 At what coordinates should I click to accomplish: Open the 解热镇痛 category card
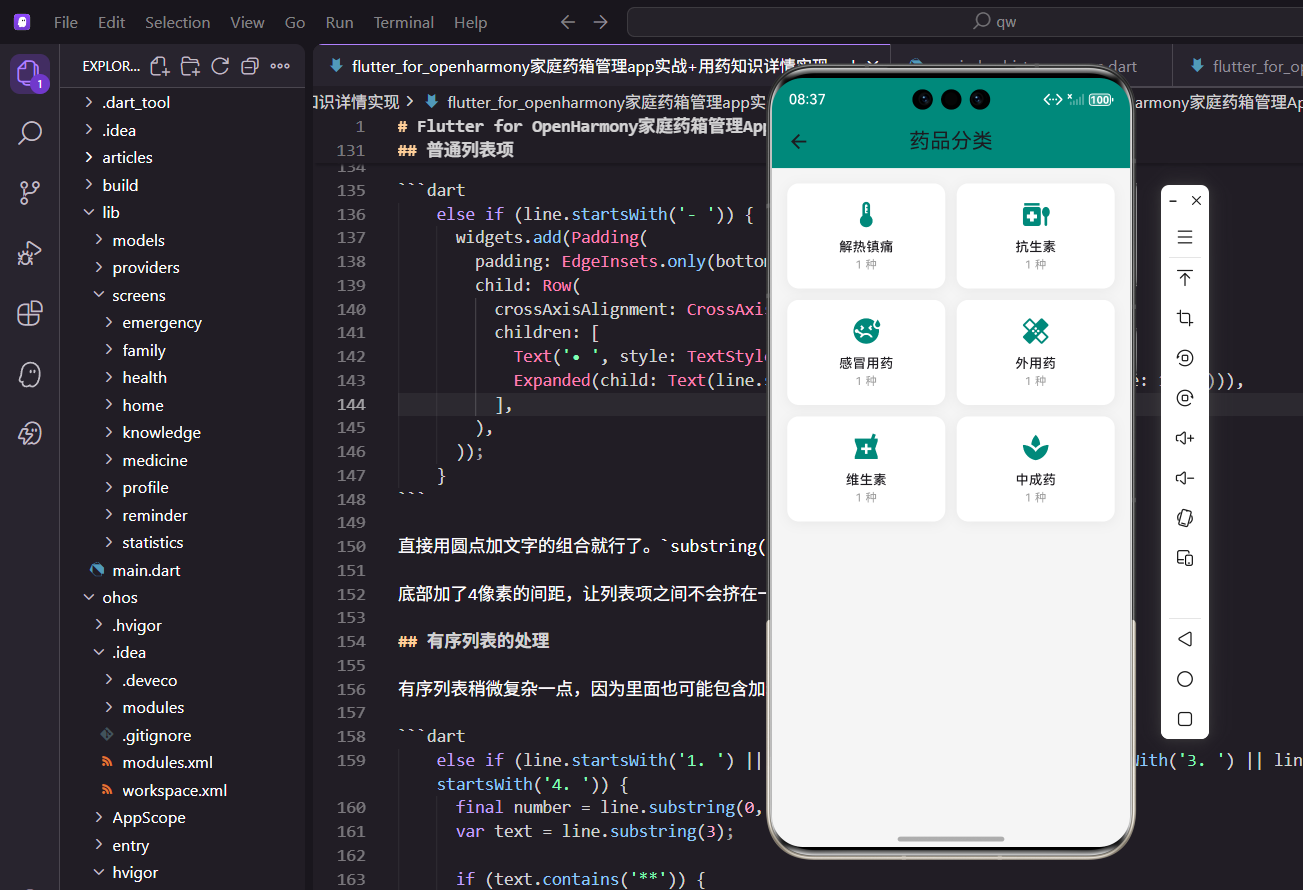(866, 236)
